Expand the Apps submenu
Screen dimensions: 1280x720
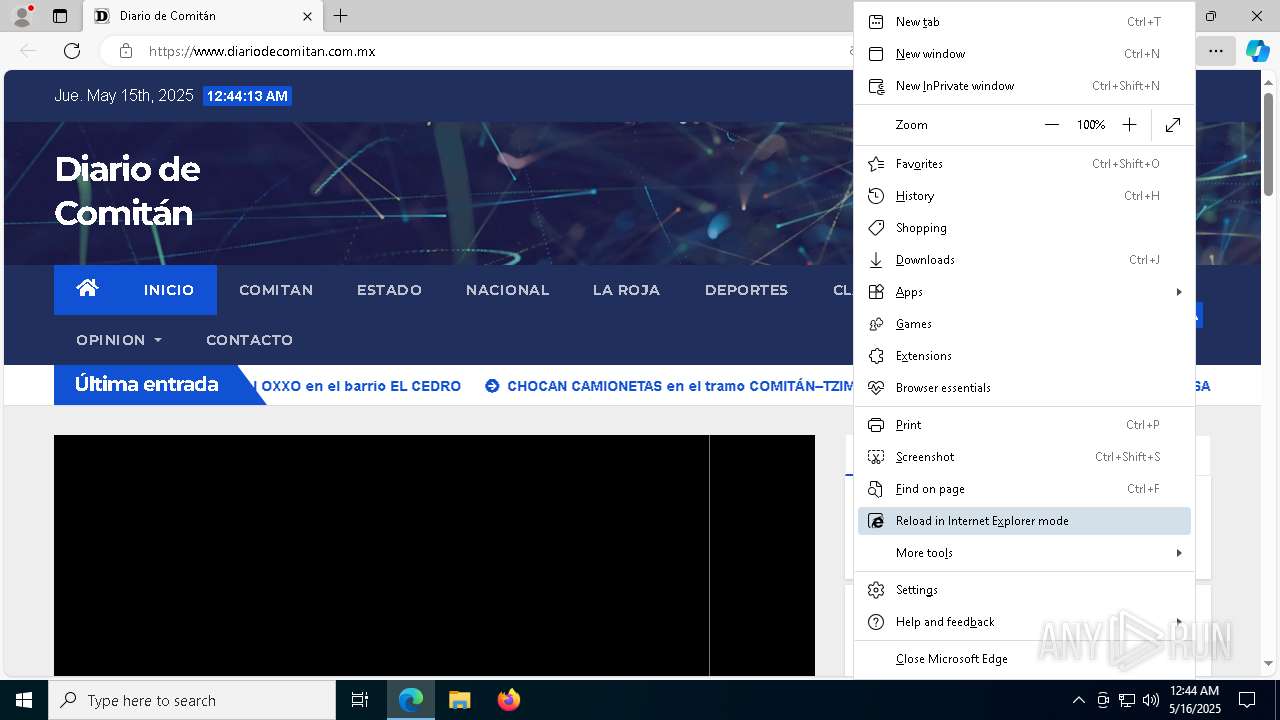coord(1179,292)
